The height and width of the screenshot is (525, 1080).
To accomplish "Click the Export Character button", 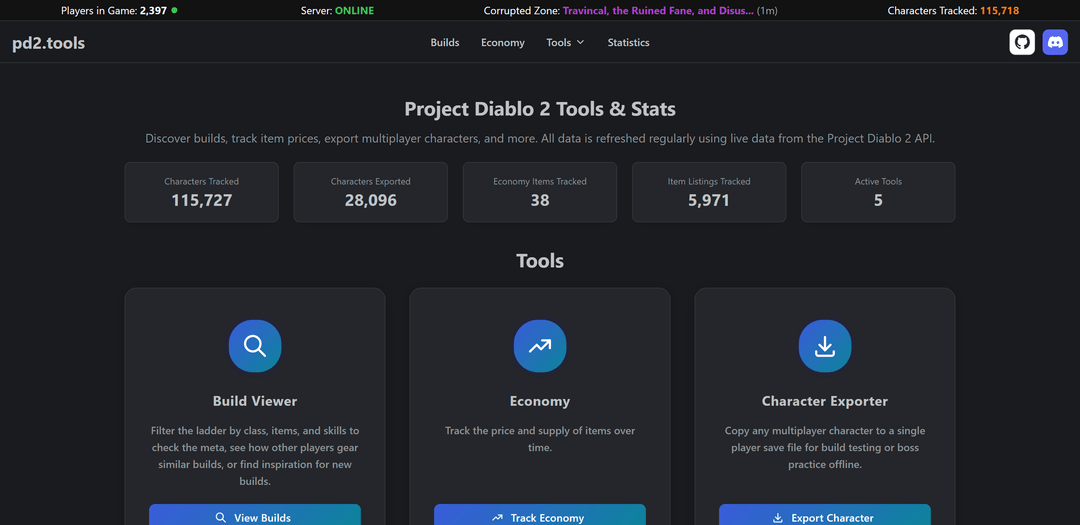I will pos(825,515).
